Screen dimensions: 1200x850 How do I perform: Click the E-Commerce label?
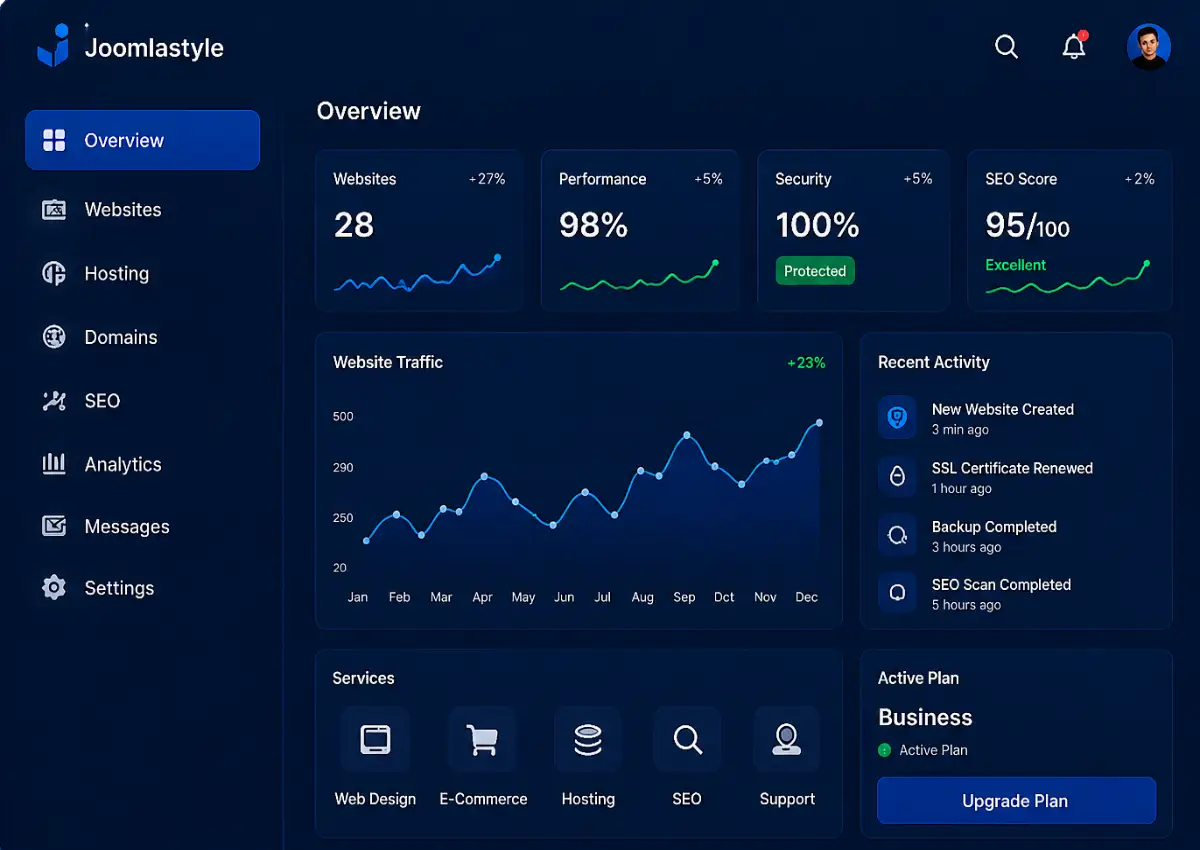click(x=483, y=799)
